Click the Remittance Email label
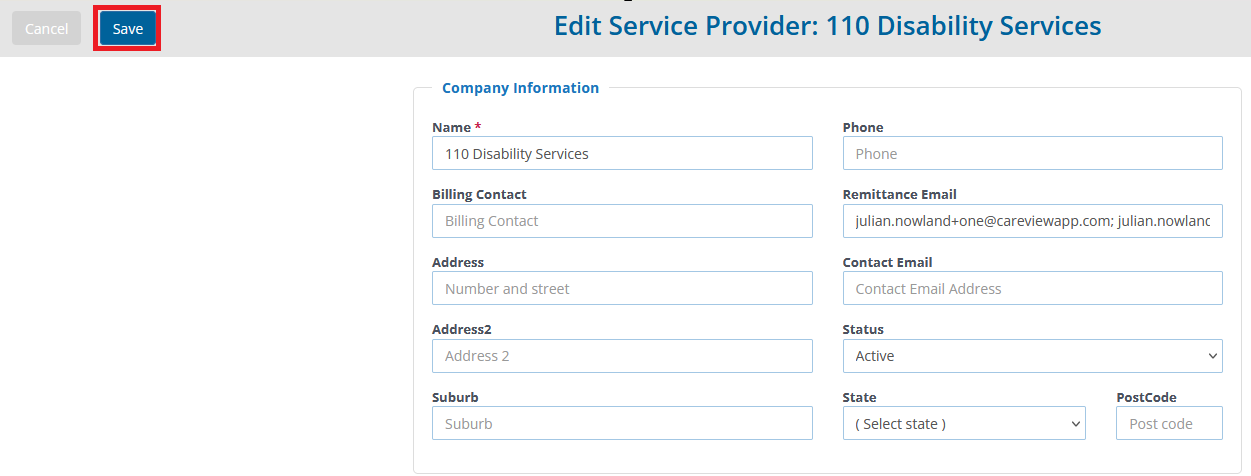 (900, 195)
